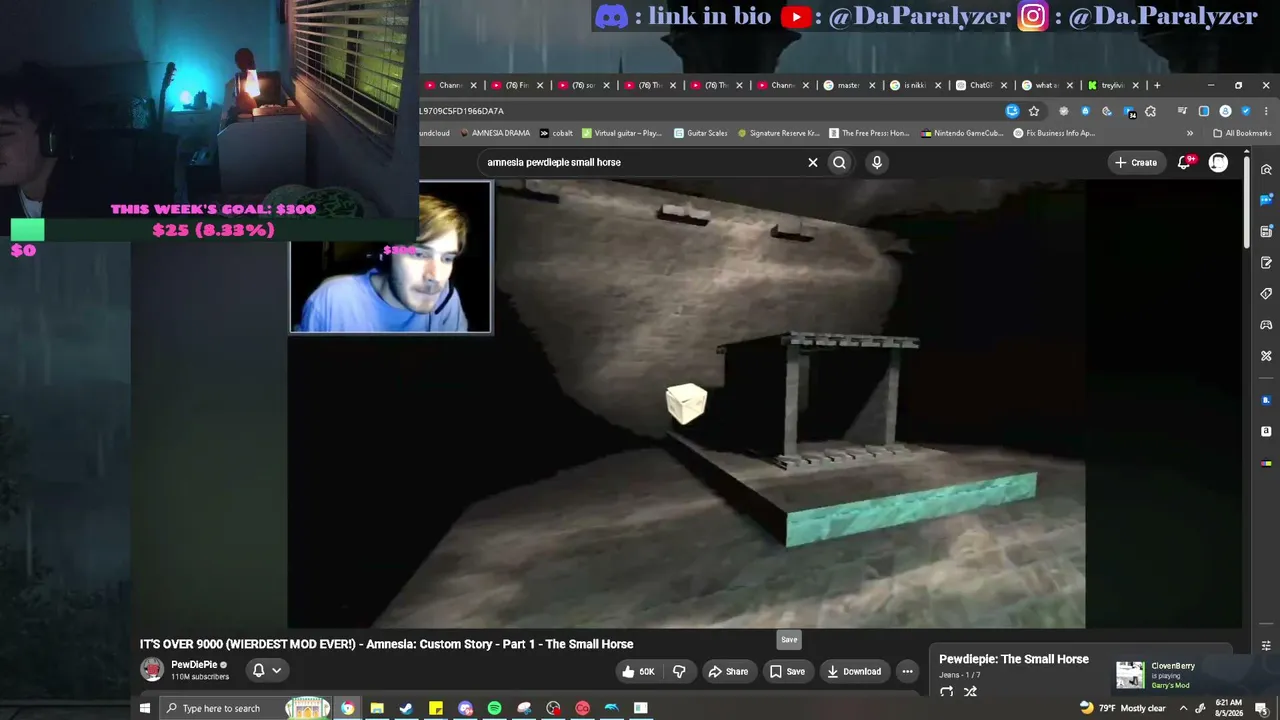Screen dimensions: 1280x720
Task: Open the Signature Reserve bookmark
Action: 779,133
